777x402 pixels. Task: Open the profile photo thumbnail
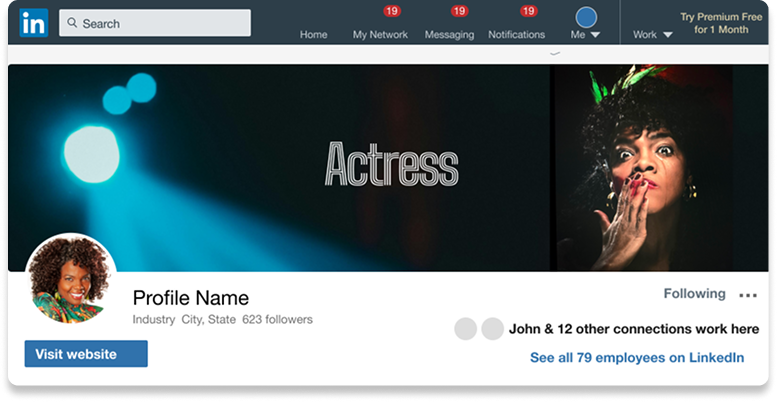click(x=70, y=280)
